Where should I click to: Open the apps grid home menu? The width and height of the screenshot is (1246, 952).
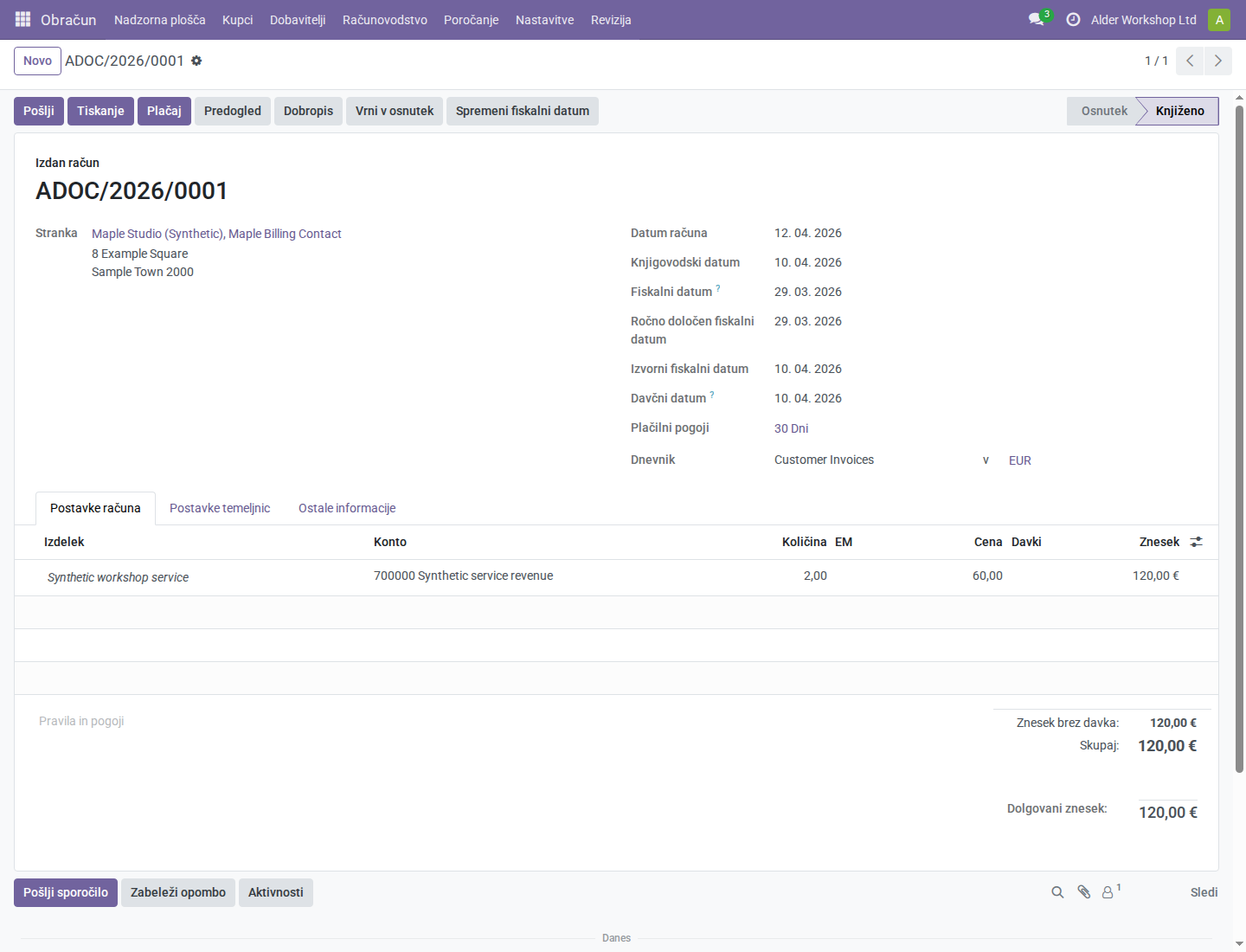pyautogui.click(x=23, y=19)
